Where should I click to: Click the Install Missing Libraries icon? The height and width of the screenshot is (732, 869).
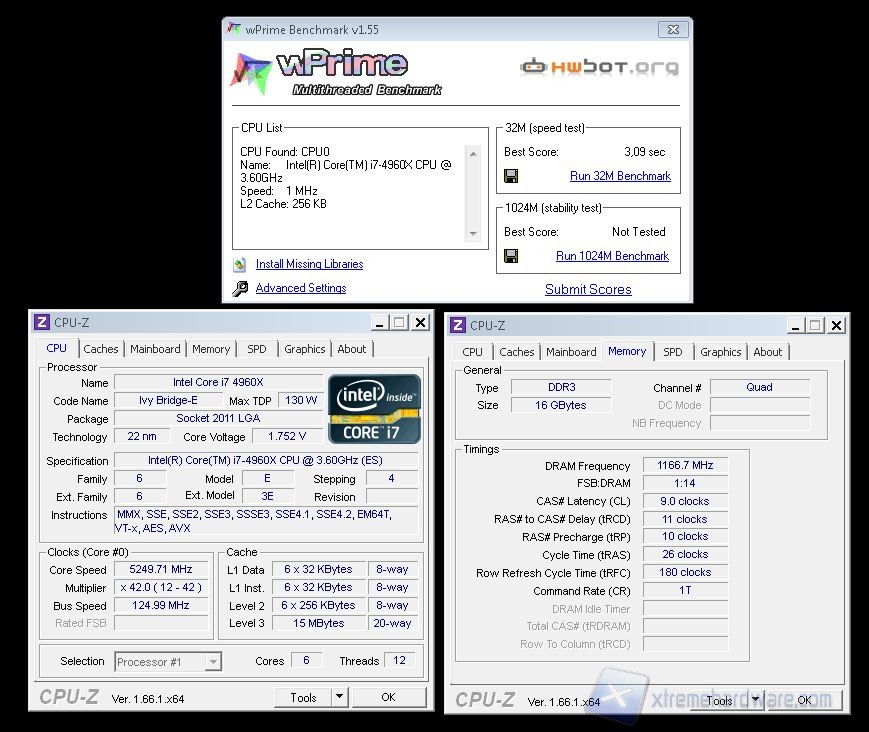(x=240, y=264)
